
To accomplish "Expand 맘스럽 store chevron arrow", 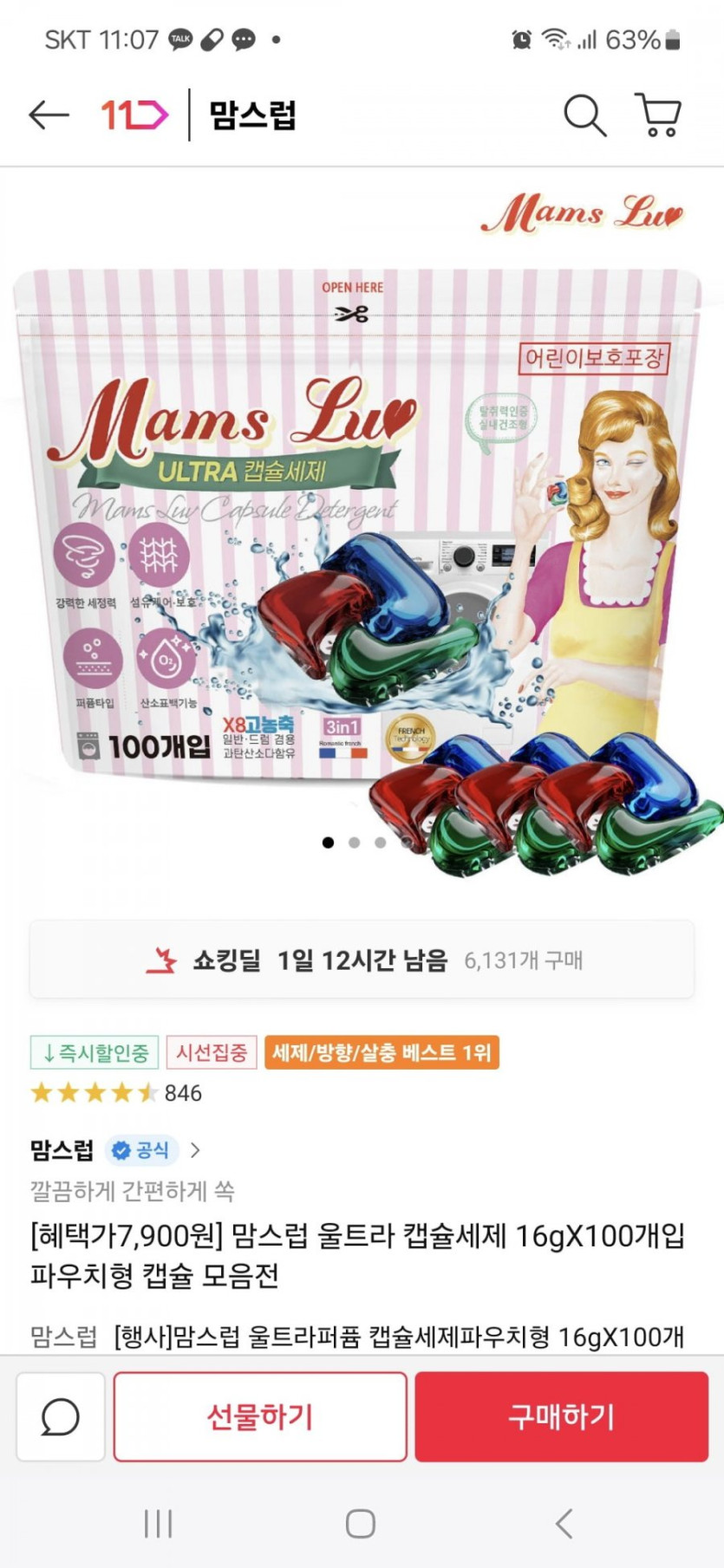I will click(195, 1150).
